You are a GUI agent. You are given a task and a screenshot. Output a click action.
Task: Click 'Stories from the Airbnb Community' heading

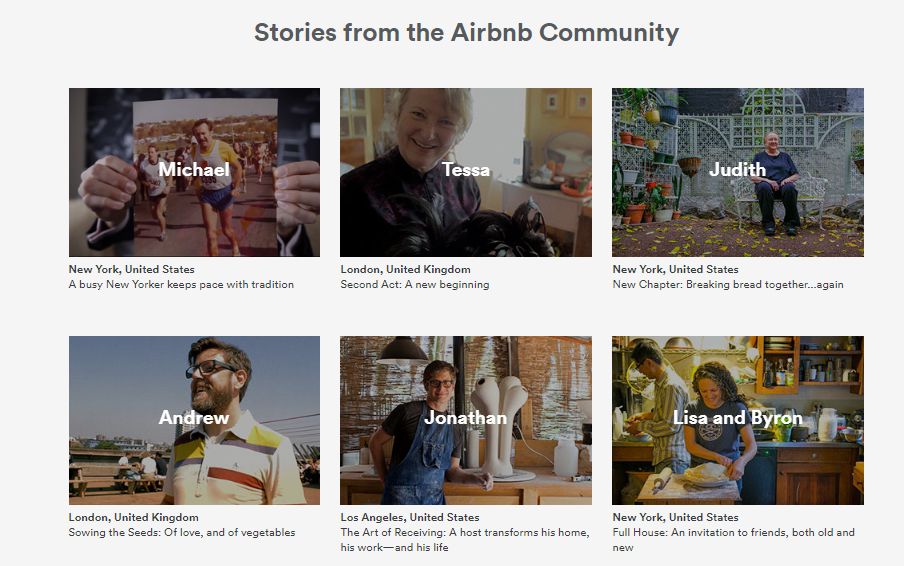click(x=466, y=33)
